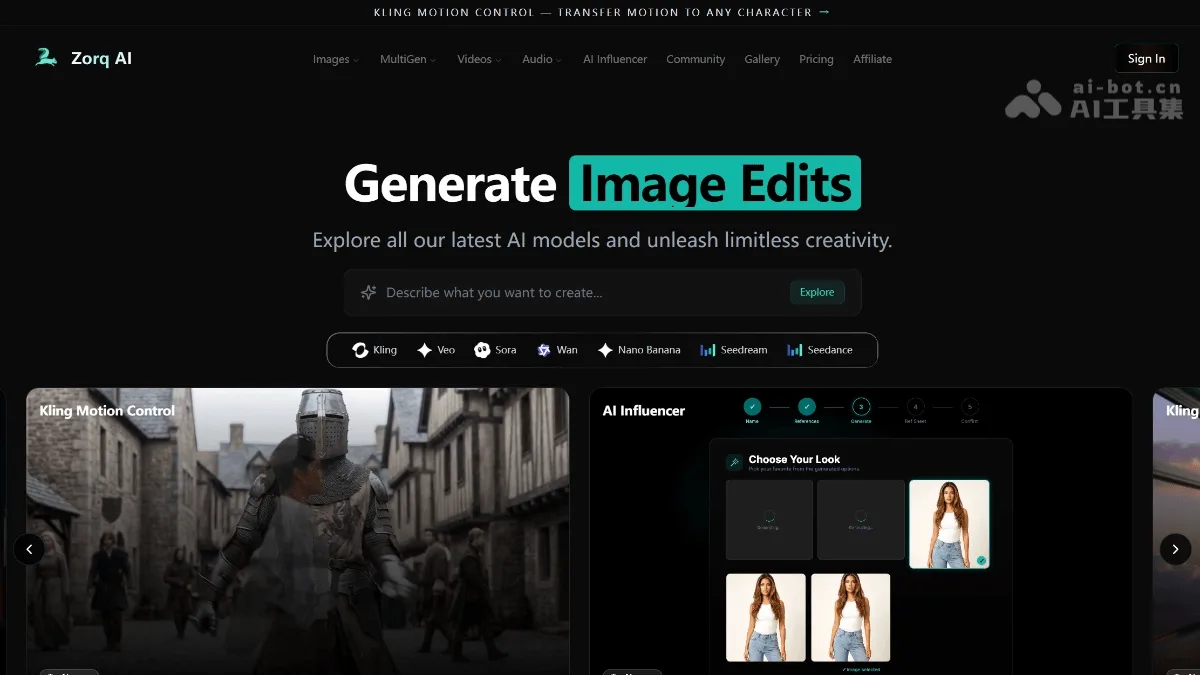Open the Pricing page
This screenshot has height=675, width=1200.
tap(816, 59)
